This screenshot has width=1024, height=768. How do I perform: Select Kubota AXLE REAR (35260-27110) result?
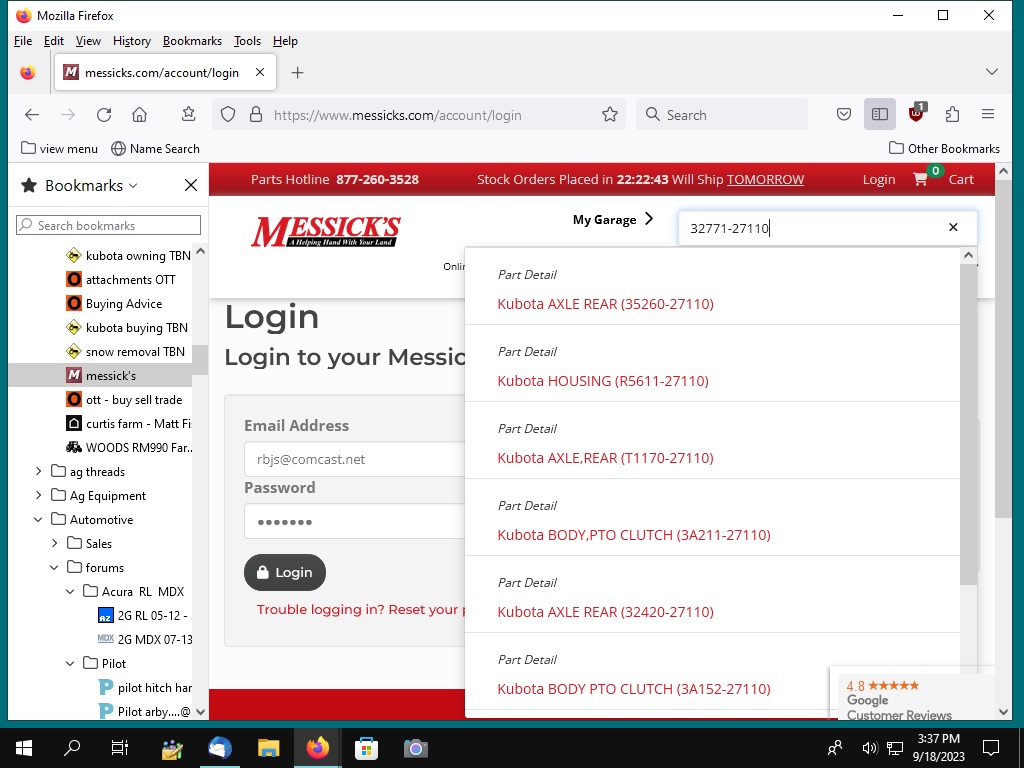pos(605,304)
